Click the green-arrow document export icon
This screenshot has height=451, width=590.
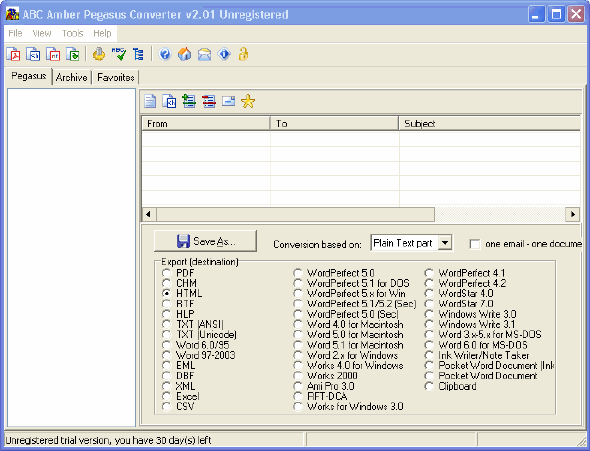[73, 55]
